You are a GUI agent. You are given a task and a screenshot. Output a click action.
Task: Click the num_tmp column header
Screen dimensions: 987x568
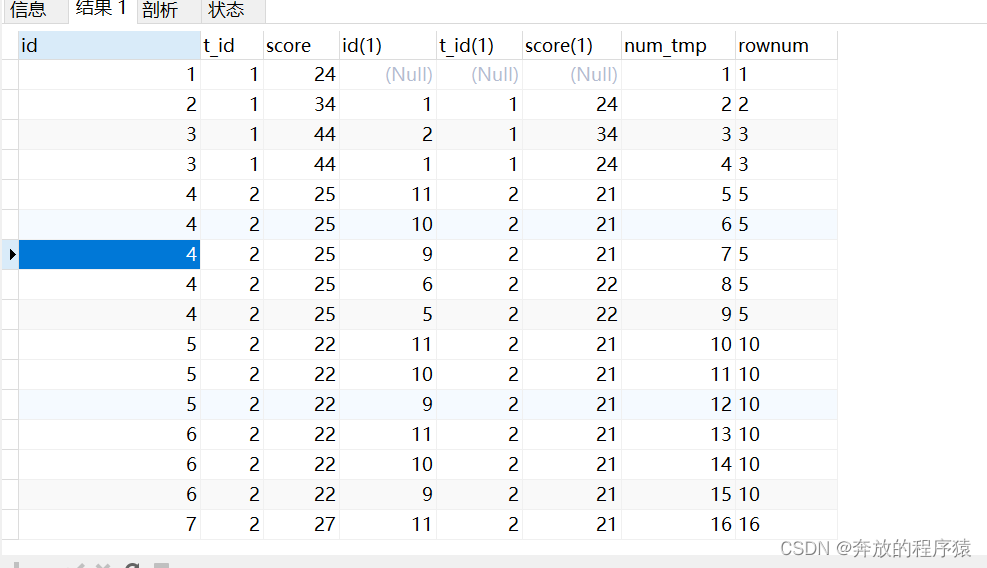[678, 45]
